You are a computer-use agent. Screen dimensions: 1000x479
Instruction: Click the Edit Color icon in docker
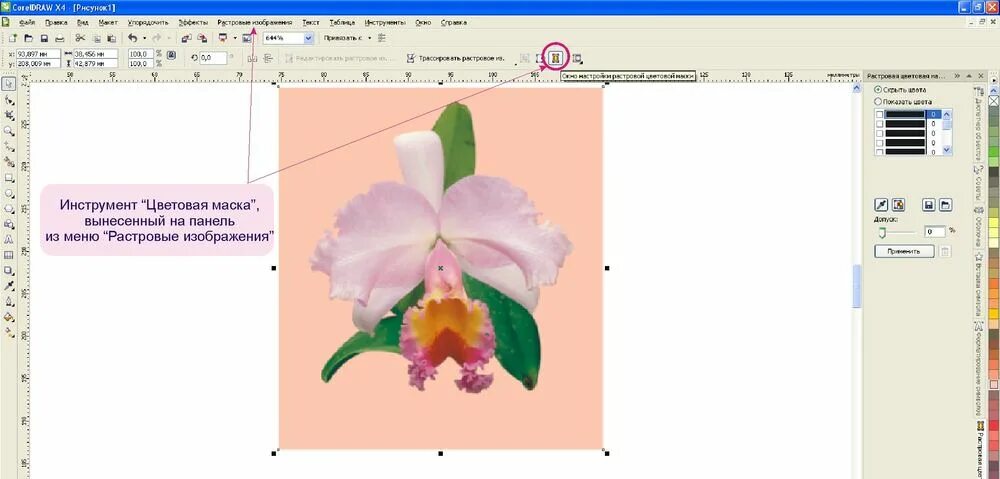[x=898, y=205]
